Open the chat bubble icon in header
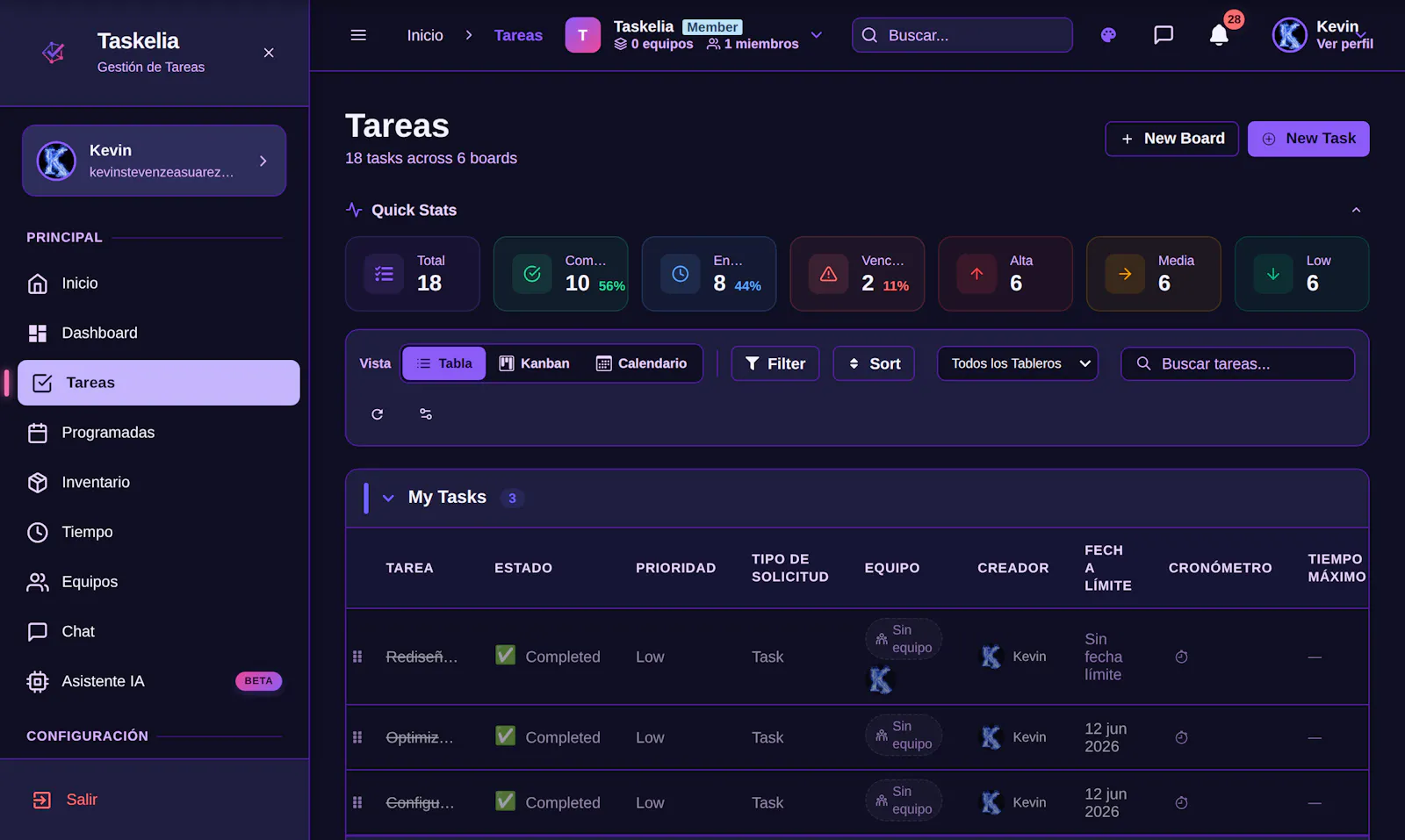 click(x=1164, y=35)
